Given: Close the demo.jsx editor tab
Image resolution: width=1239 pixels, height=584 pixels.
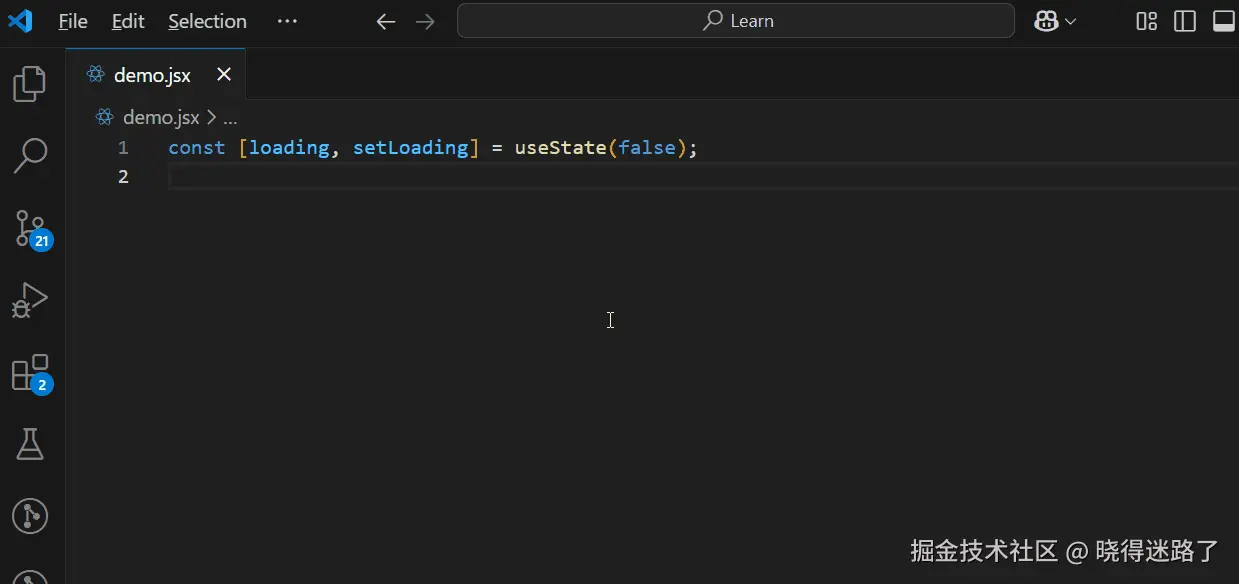Looking at the screenshot, I should point(224,74).
